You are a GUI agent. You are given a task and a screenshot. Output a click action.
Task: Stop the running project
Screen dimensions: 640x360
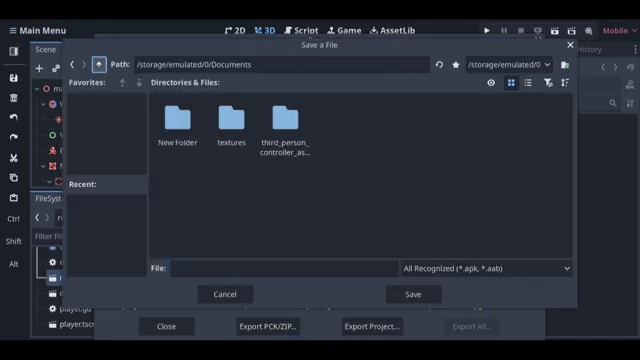click(x=521, y=31)
